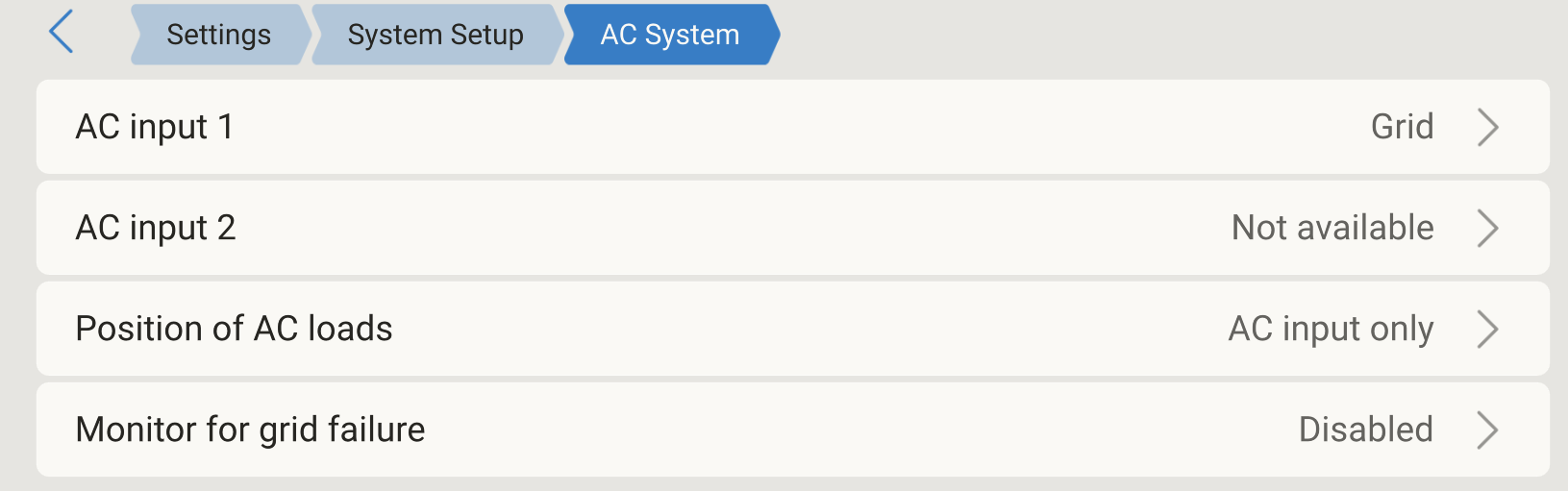Screen dimensions: 1568x491
Task: Click the Position of AC loads label
Action: pyautogui.click(x=234, y=329)
